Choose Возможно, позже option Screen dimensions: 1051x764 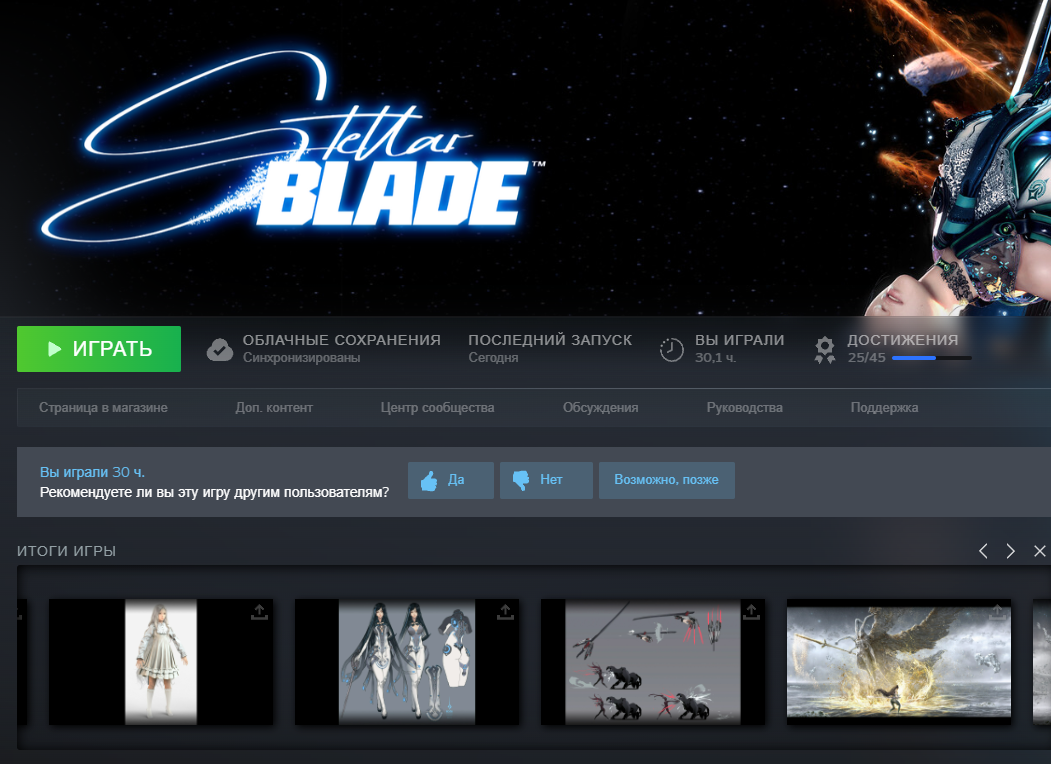[x=666, y=480]
